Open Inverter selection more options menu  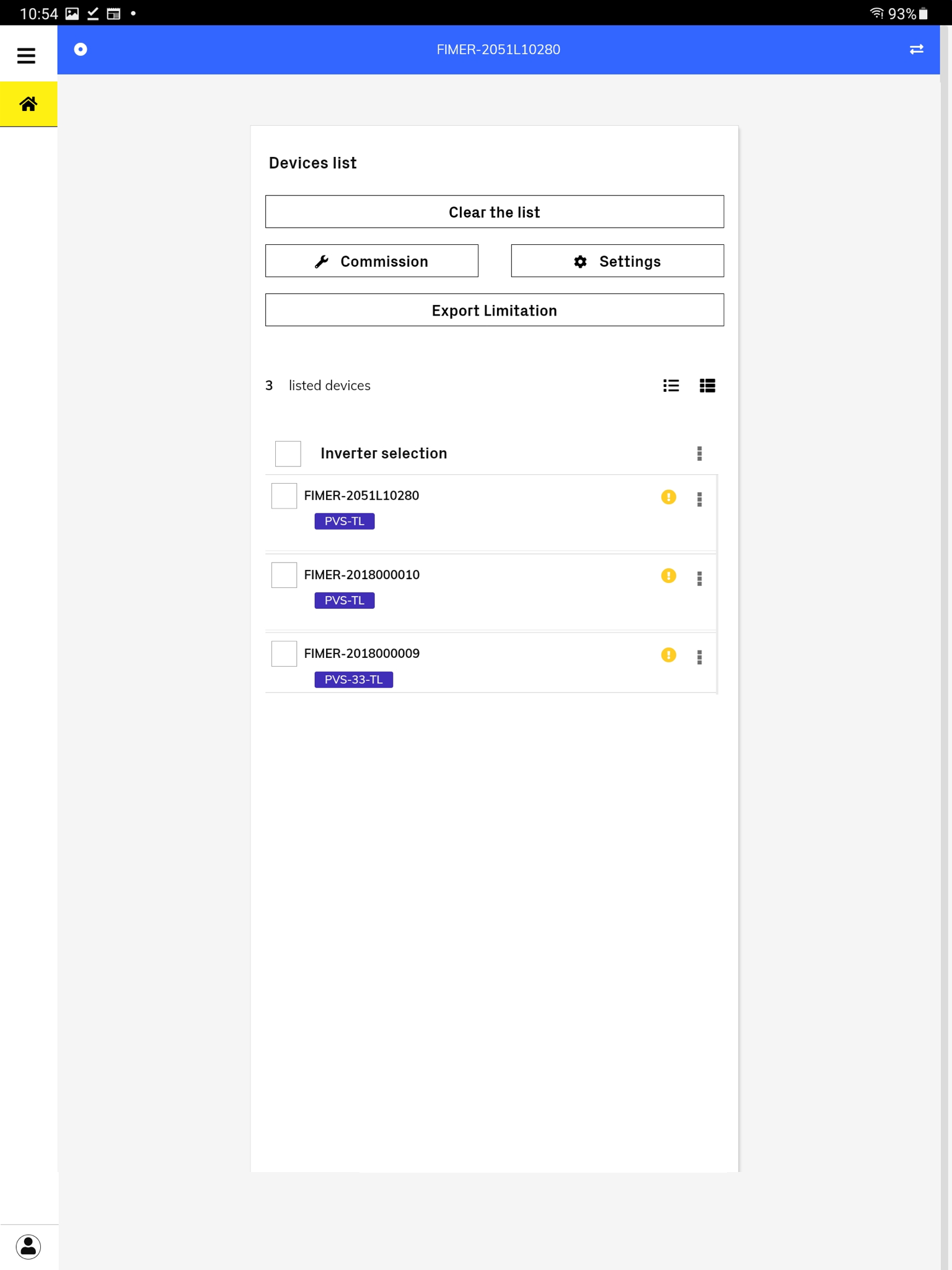coord(699,453)
